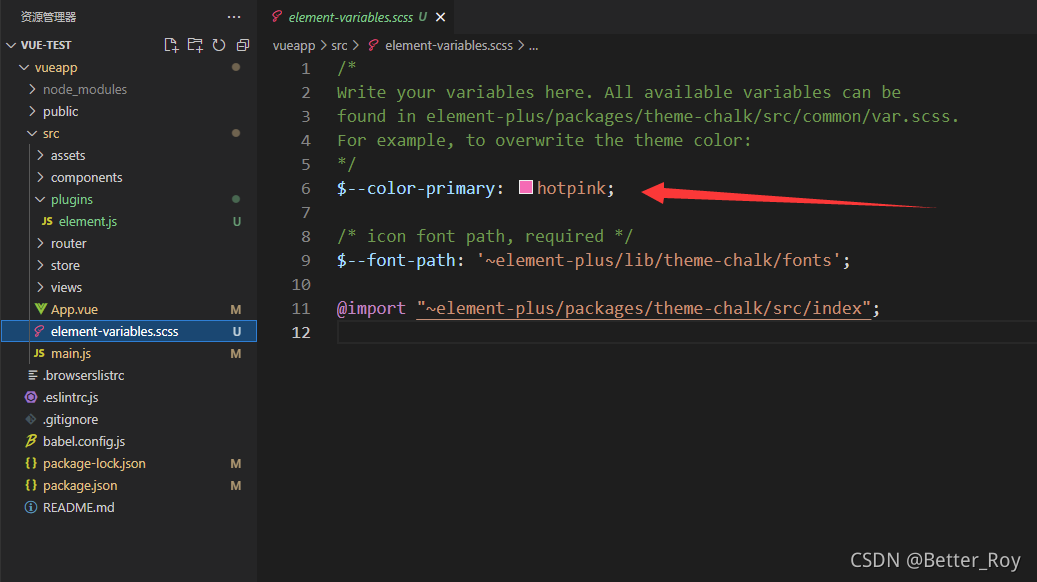The width and height of the screenshot is (1037, 582).
Task: Click the New Folder icon in explorer header
Action: tap(195, 45)
